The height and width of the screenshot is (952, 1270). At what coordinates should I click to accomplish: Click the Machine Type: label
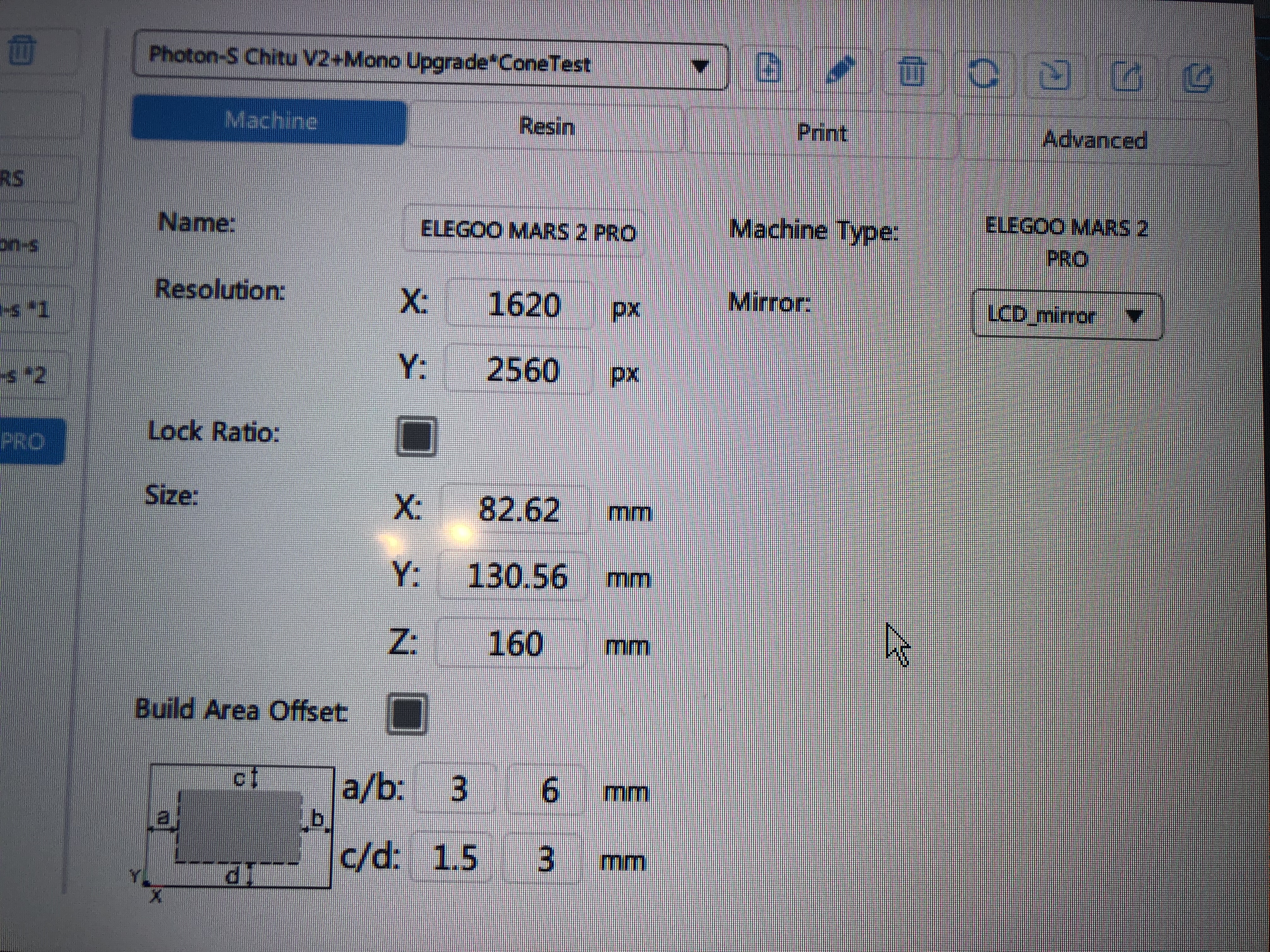coord(814,231)
